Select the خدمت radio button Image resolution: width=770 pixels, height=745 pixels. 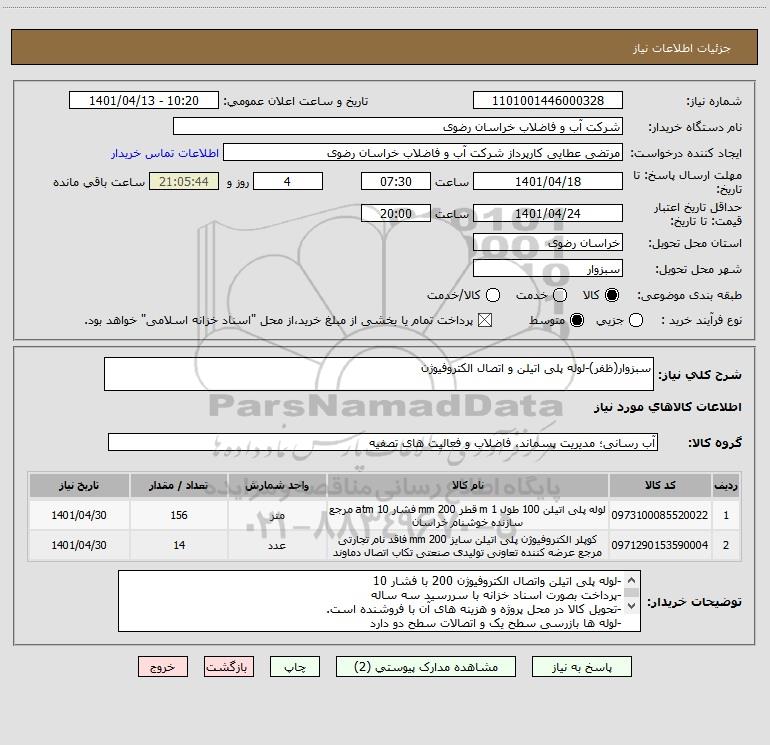pos(560,295)
